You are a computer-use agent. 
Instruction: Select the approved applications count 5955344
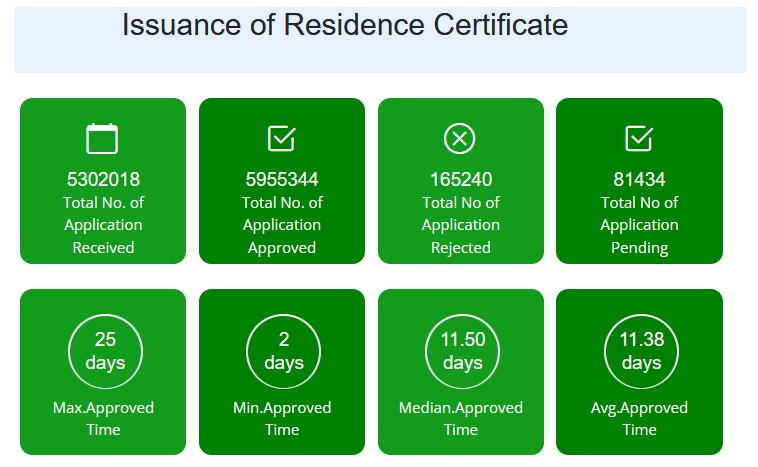[282, 180]
